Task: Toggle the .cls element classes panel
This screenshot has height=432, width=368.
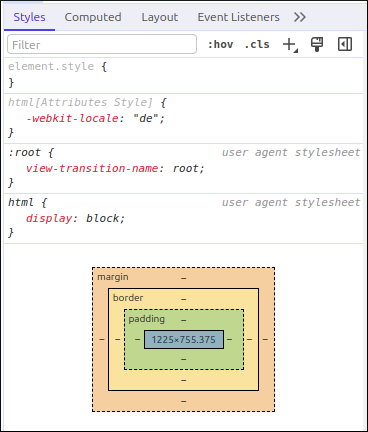Action: [257, 44]
